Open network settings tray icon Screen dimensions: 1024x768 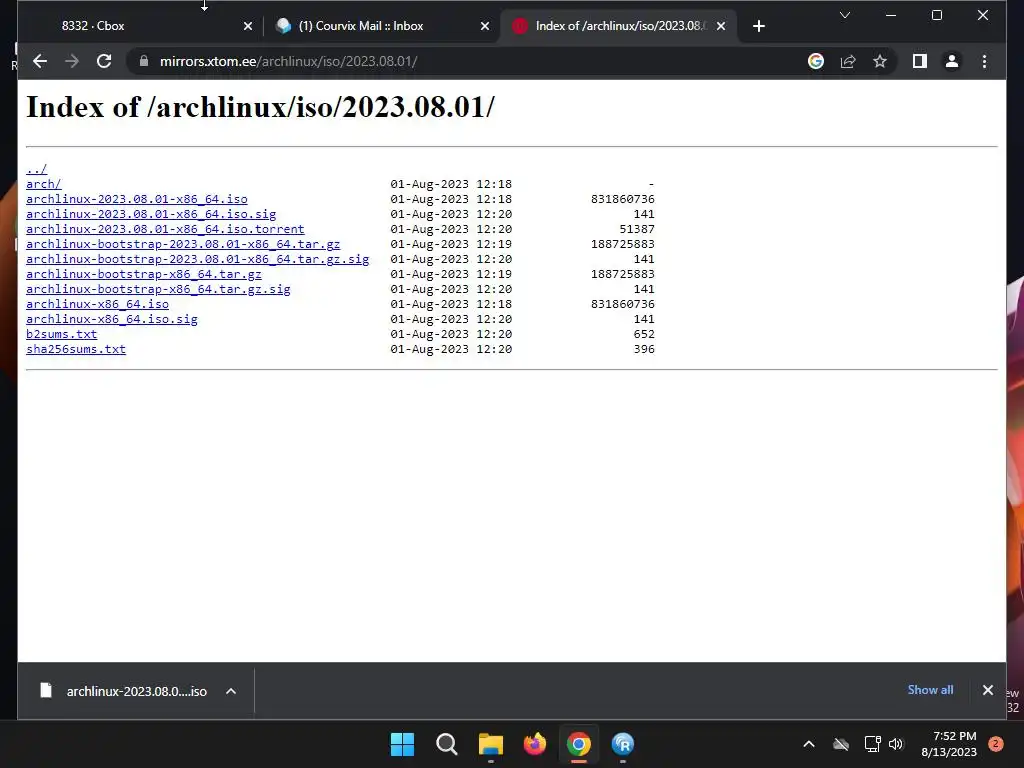point(872,744)
